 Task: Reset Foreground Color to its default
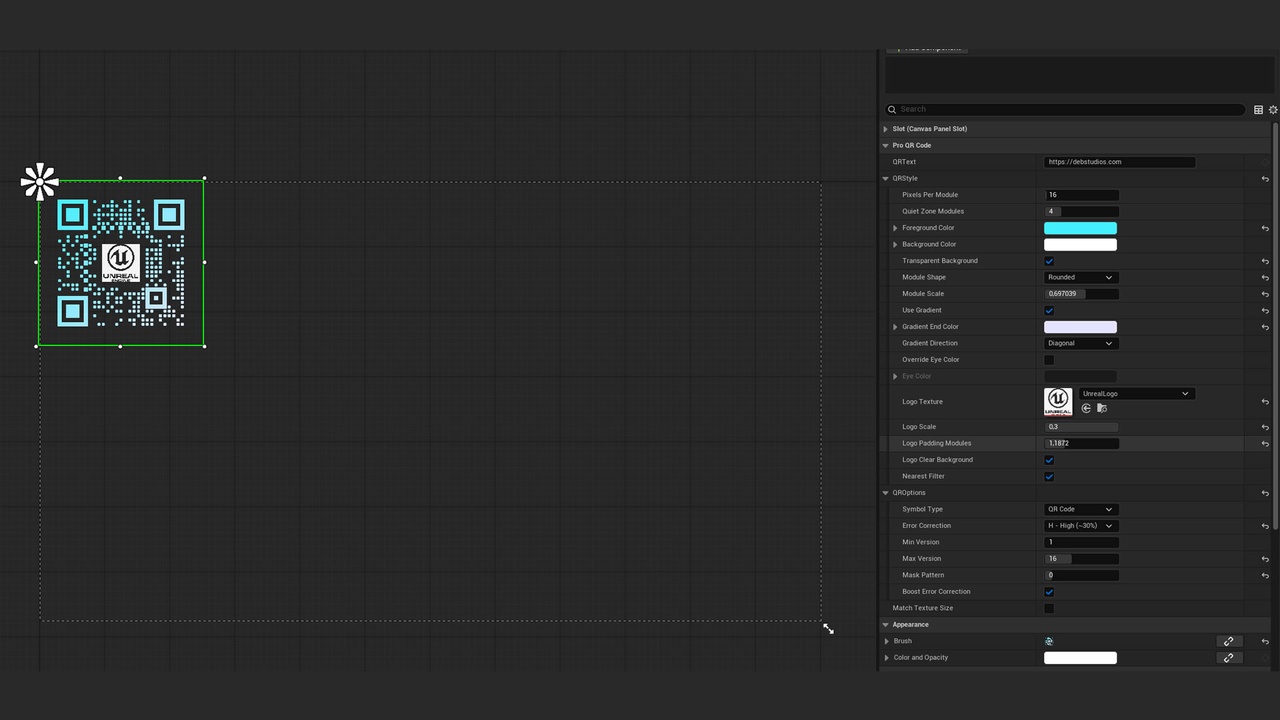[1265, 228]
